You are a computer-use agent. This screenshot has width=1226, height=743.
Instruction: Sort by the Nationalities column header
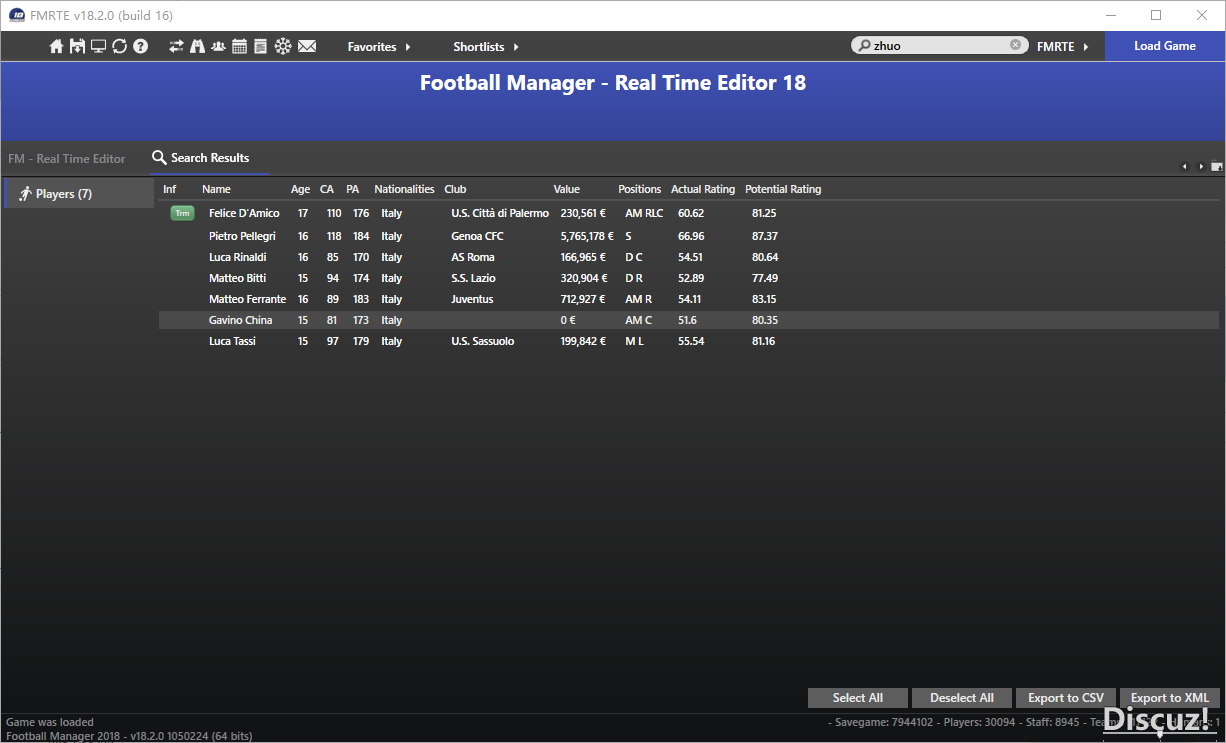pyautogui.click(x=405, y=189)
